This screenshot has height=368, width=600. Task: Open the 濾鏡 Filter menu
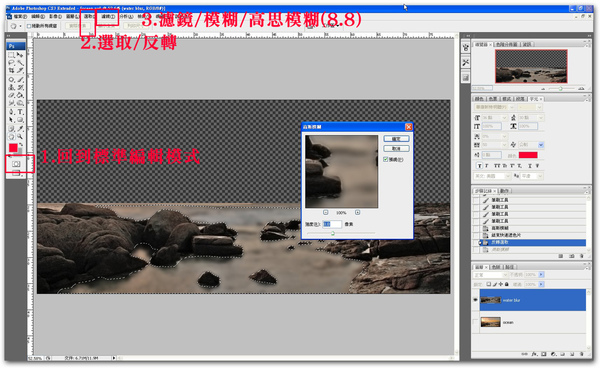(108, 16)
